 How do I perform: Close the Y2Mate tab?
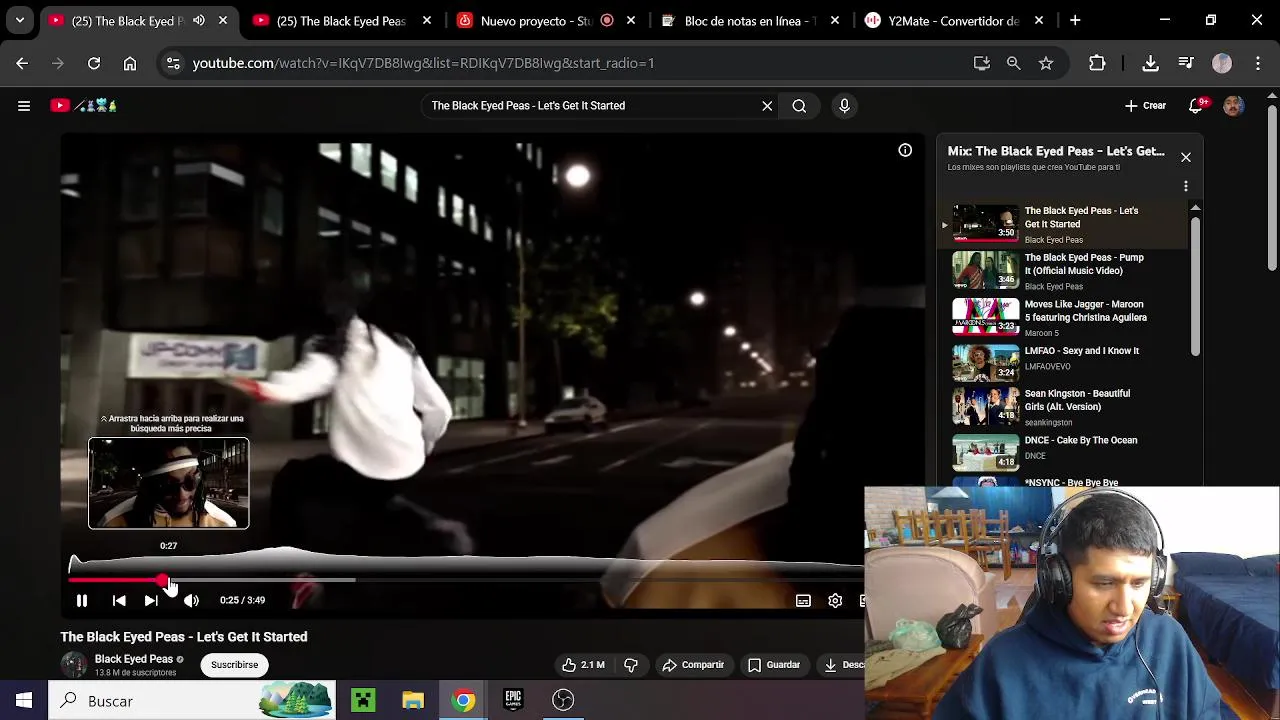[1039, 20]
